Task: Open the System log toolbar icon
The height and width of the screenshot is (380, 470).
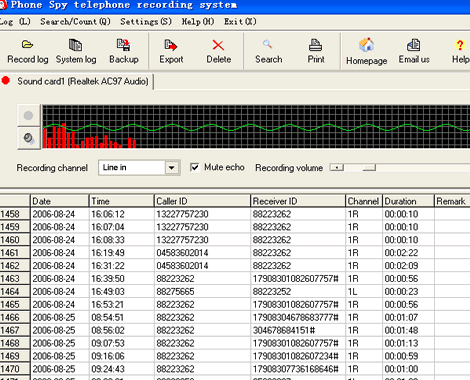Action: pos(75,45)
